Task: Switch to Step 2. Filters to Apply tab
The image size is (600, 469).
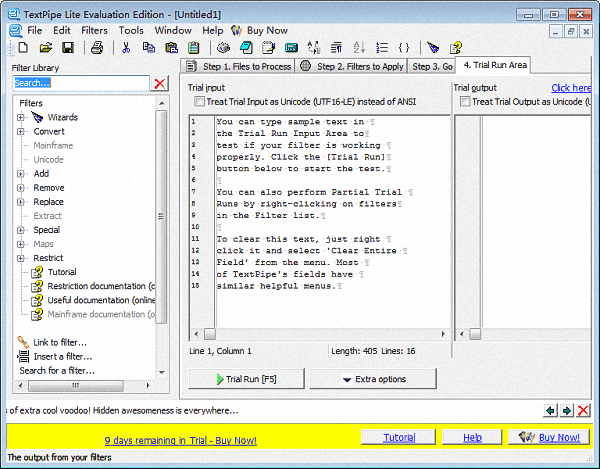Action: [352, 67]
